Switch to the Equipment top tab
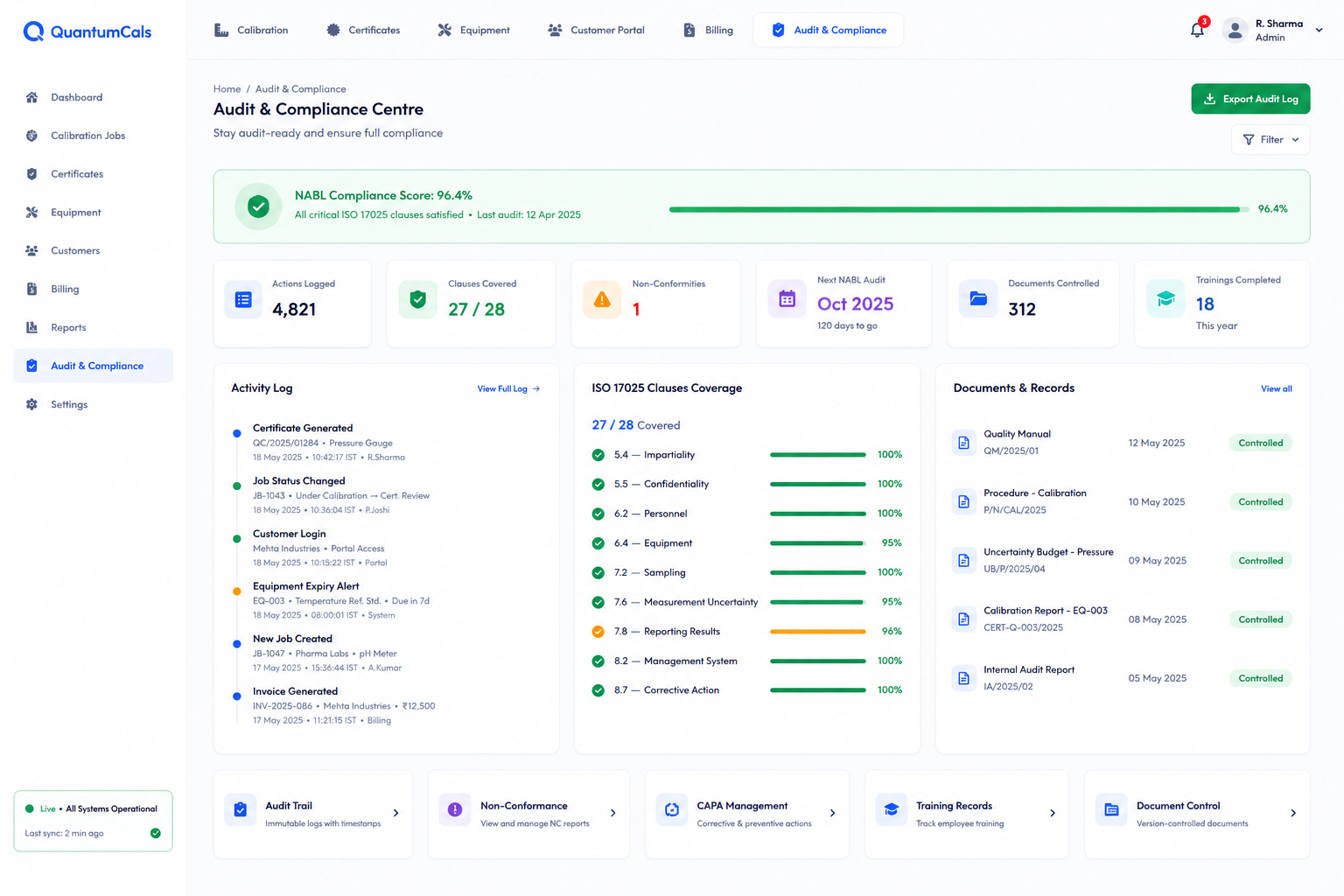The image size is (1344, 896). pos(473,30)
